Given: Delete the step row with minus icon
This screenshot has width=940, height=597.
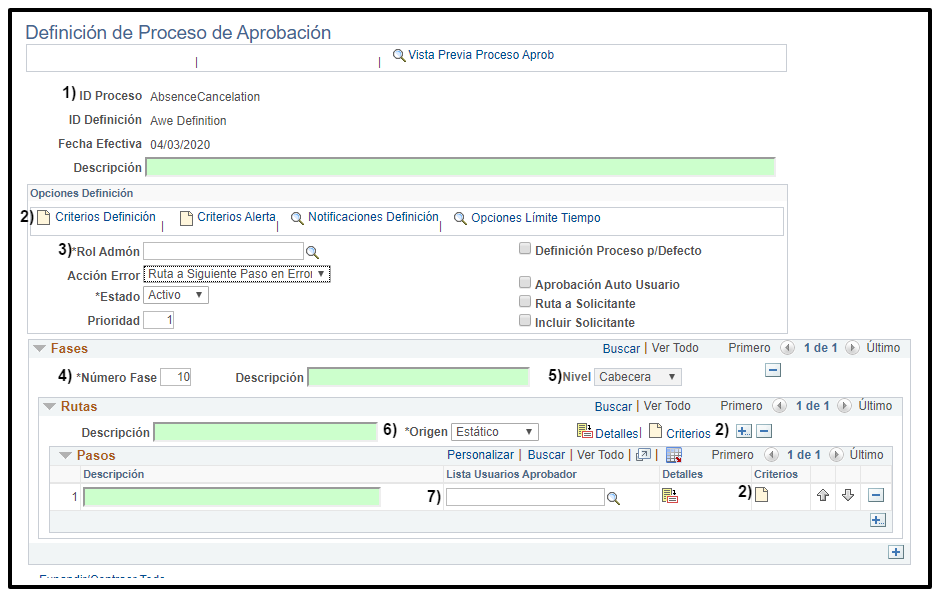Looking at the screenshot, I should click(x=876, y=496).
